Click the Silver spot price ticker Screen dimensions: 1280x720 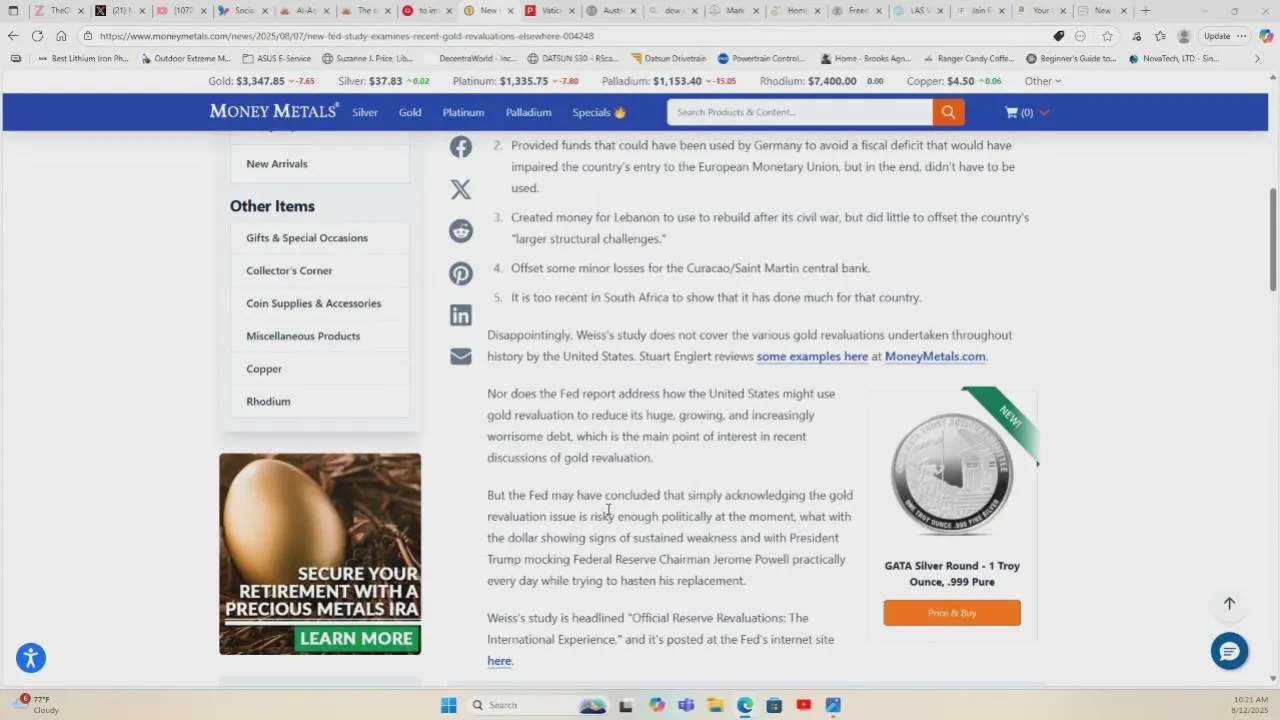pos(383,81)
